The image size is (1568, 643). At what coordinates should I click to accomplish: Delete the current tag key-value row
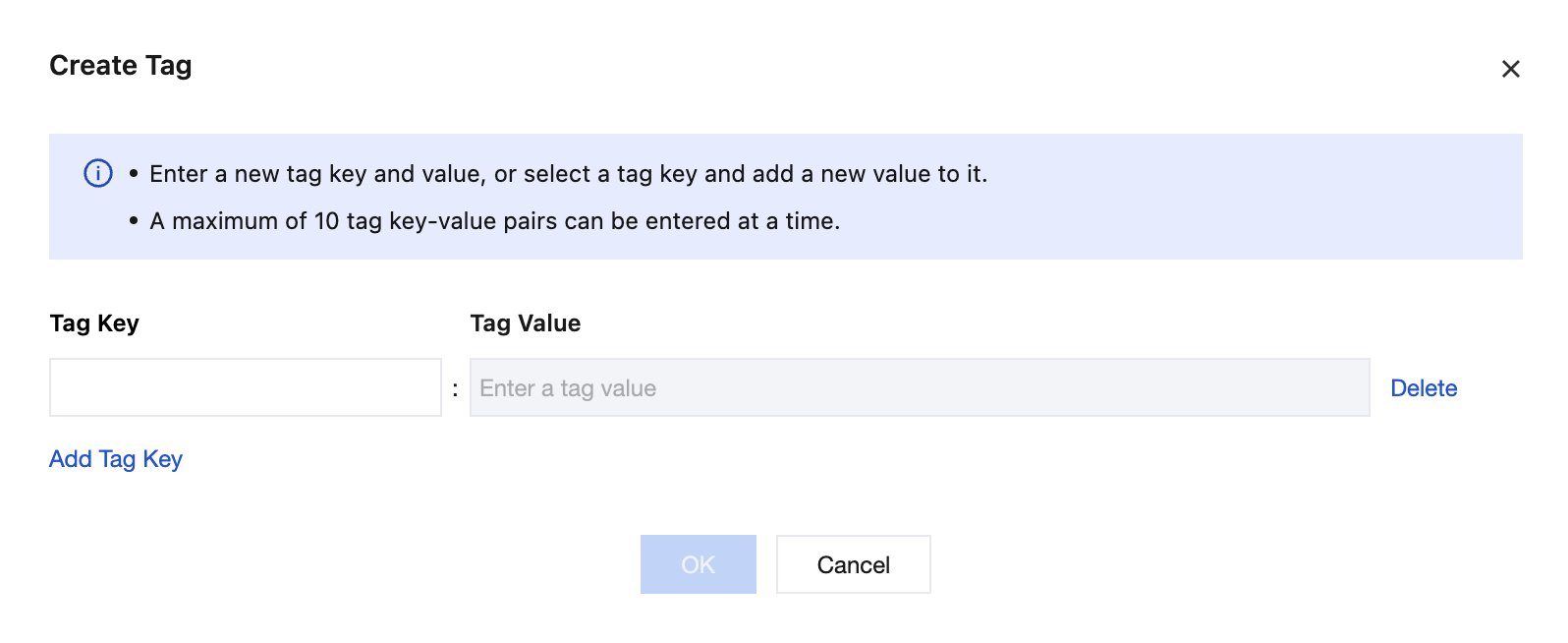coord(1423,388)
